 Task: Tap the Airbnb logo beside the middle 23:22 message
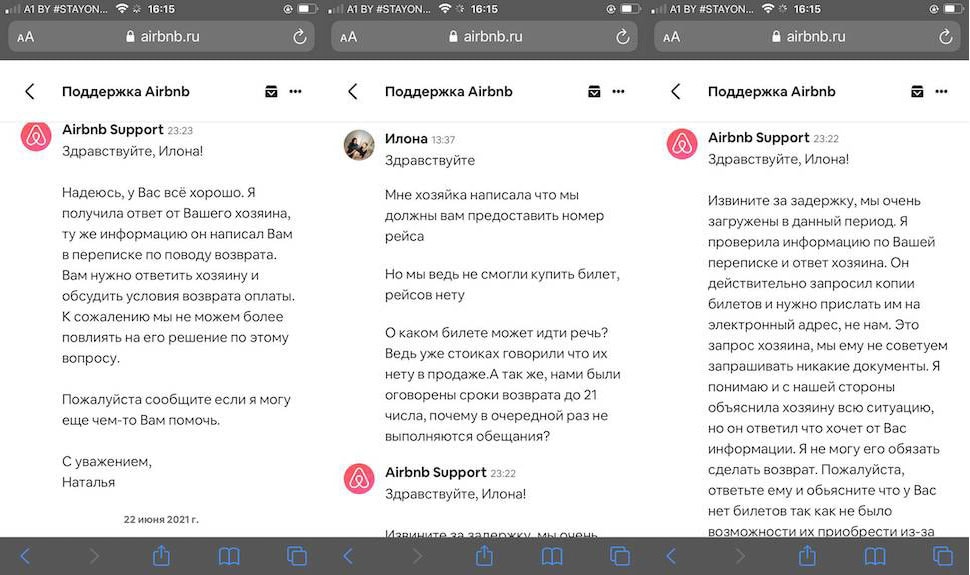(359, 478)
